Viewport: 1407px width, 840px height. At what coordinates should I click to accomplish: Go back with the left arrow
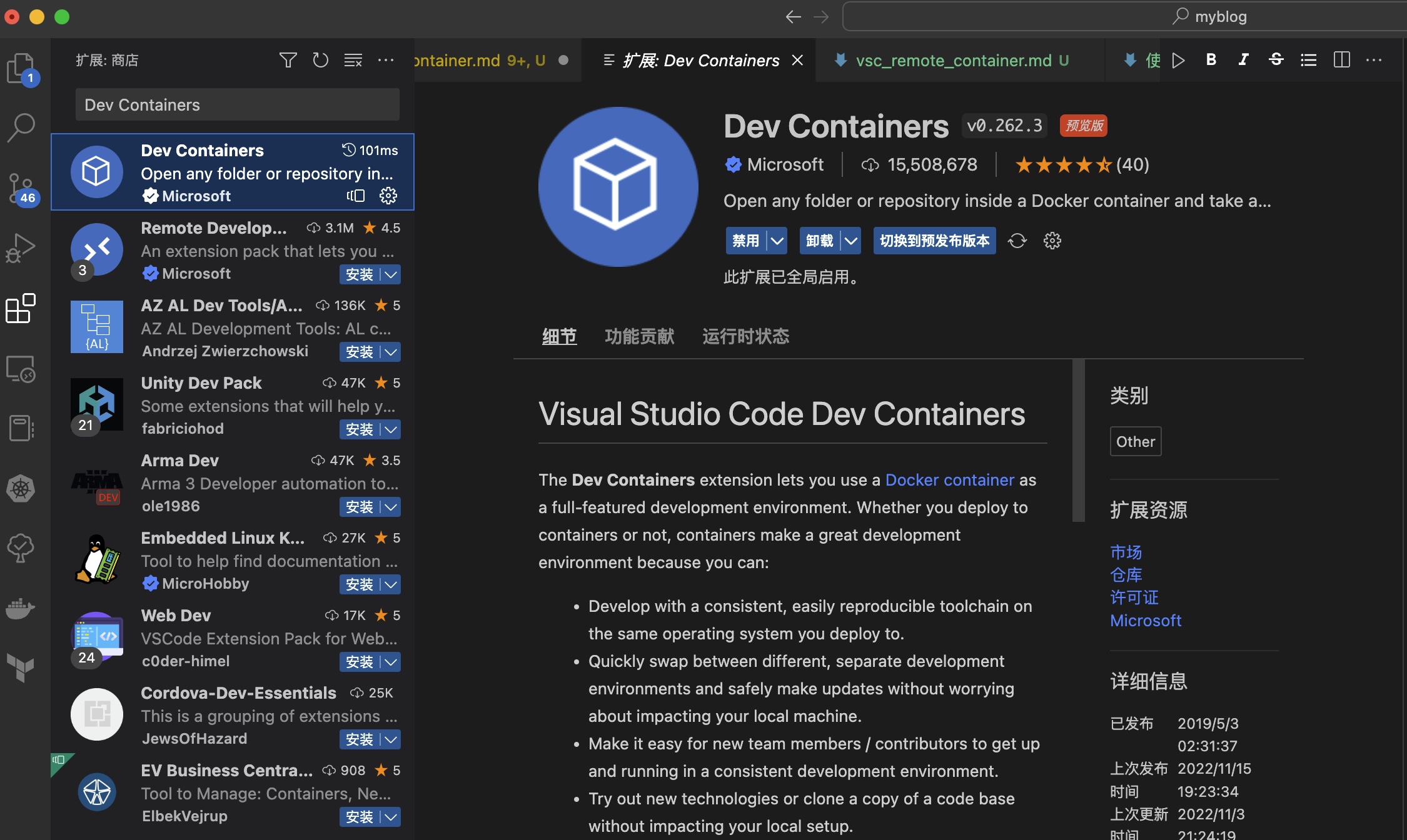tap(794, 17)
